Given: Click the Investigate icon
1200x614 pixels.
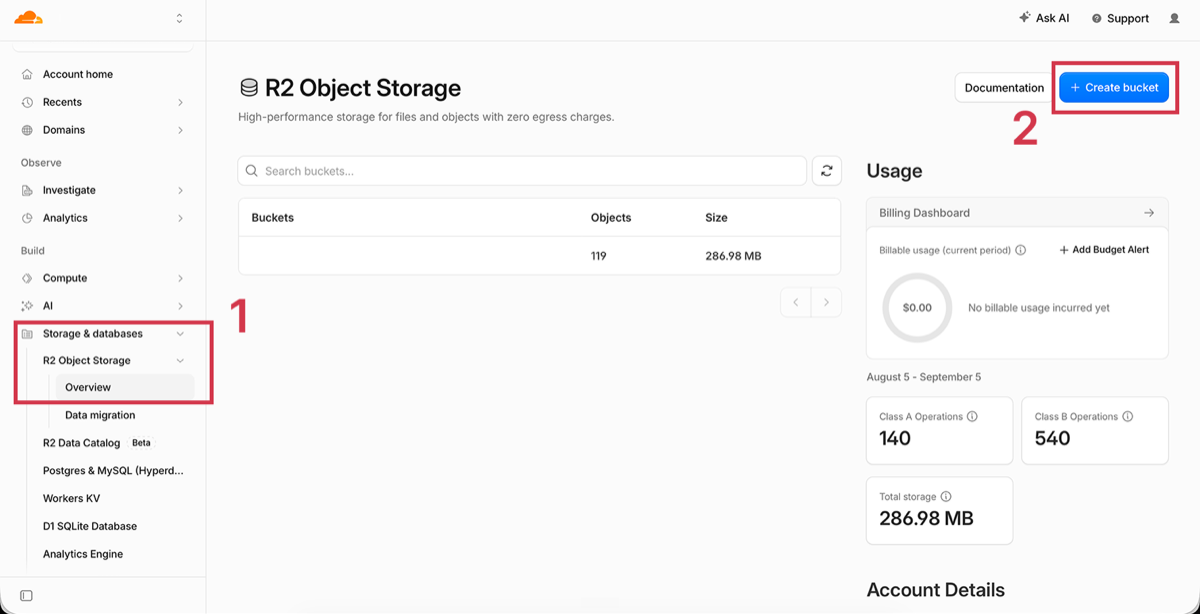Looking at the screenshot, I should tap(27, 190).
